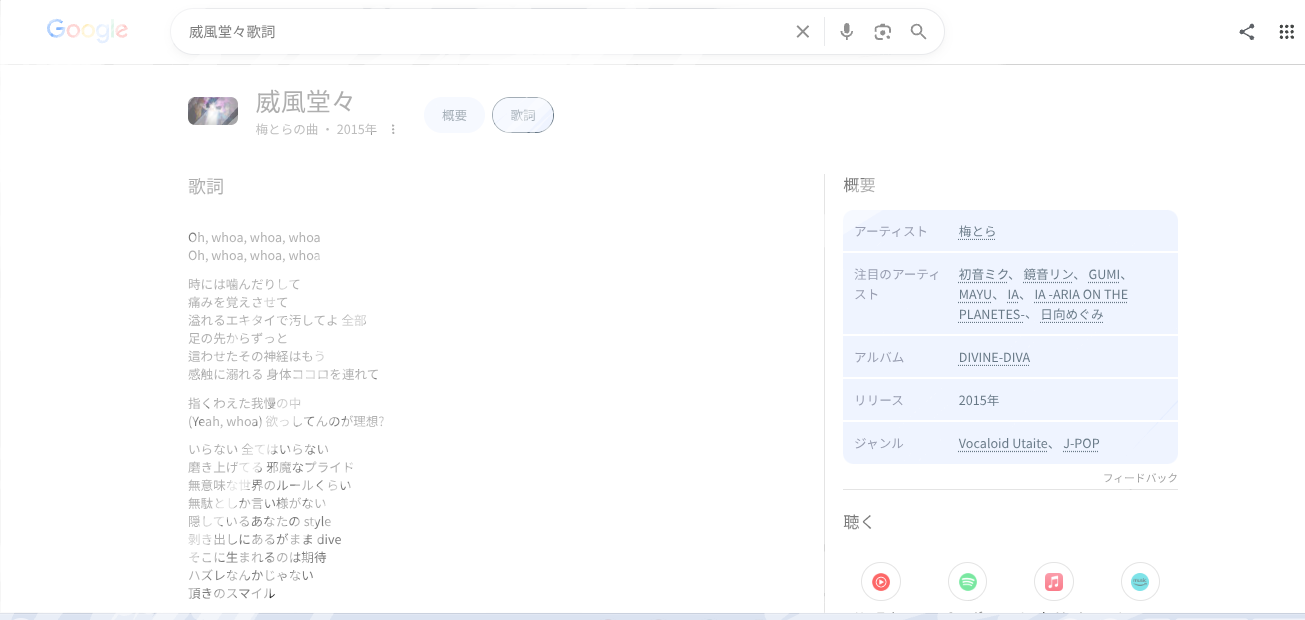Listen on Apple Music icon
1305x620 pixels.
point(1053,581)
